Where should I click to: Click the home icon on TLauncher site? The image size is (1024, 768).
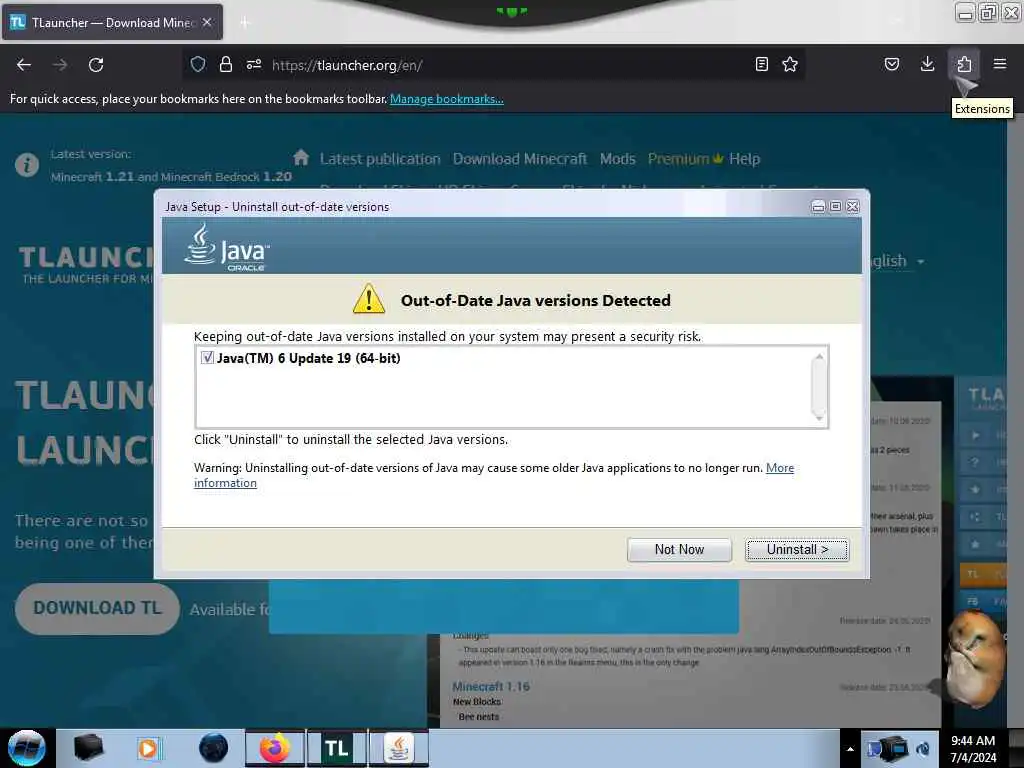click(301, 157)
